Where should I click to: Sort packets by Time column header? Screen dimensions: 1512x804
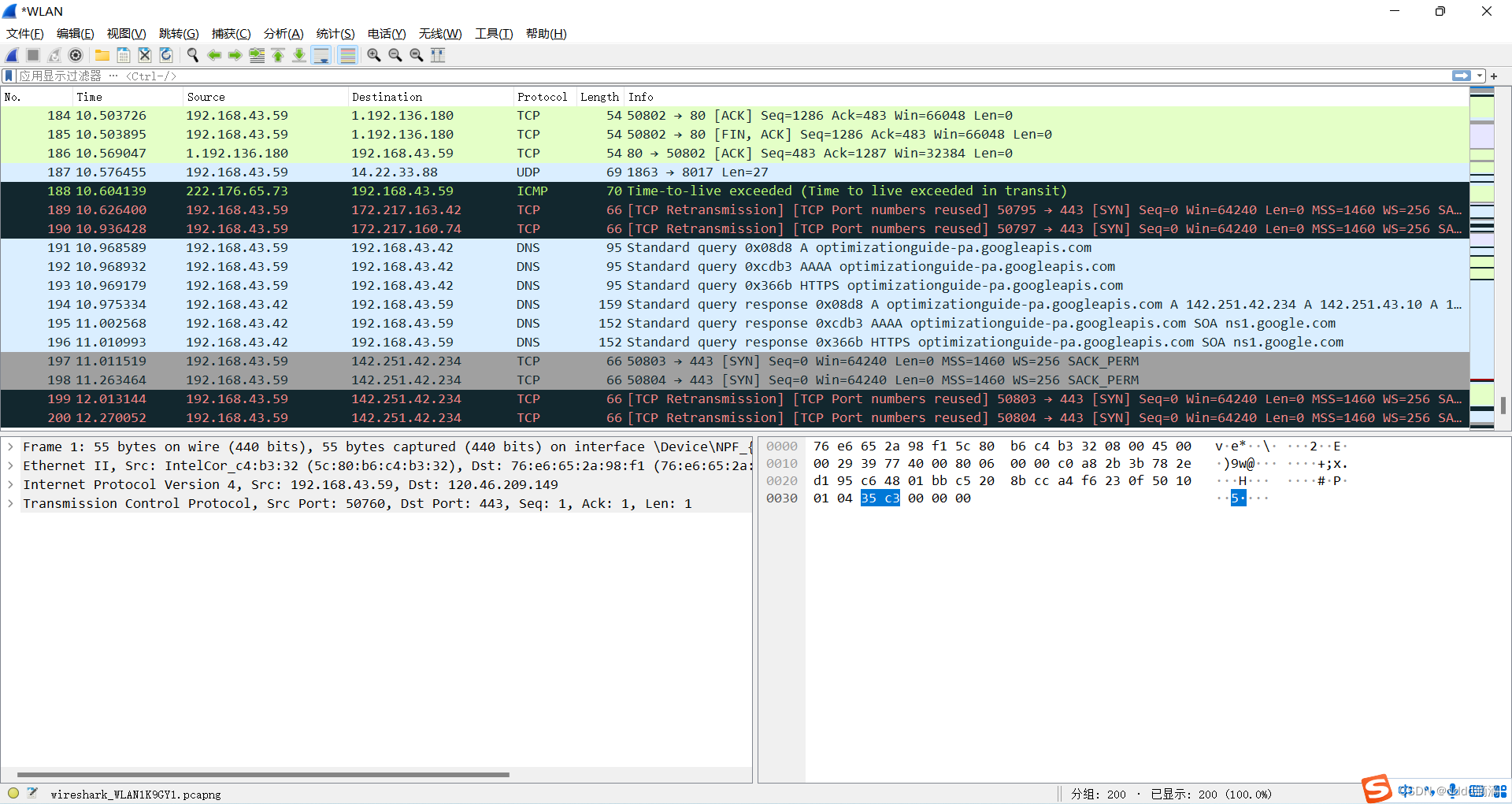(x=128, y=97)
